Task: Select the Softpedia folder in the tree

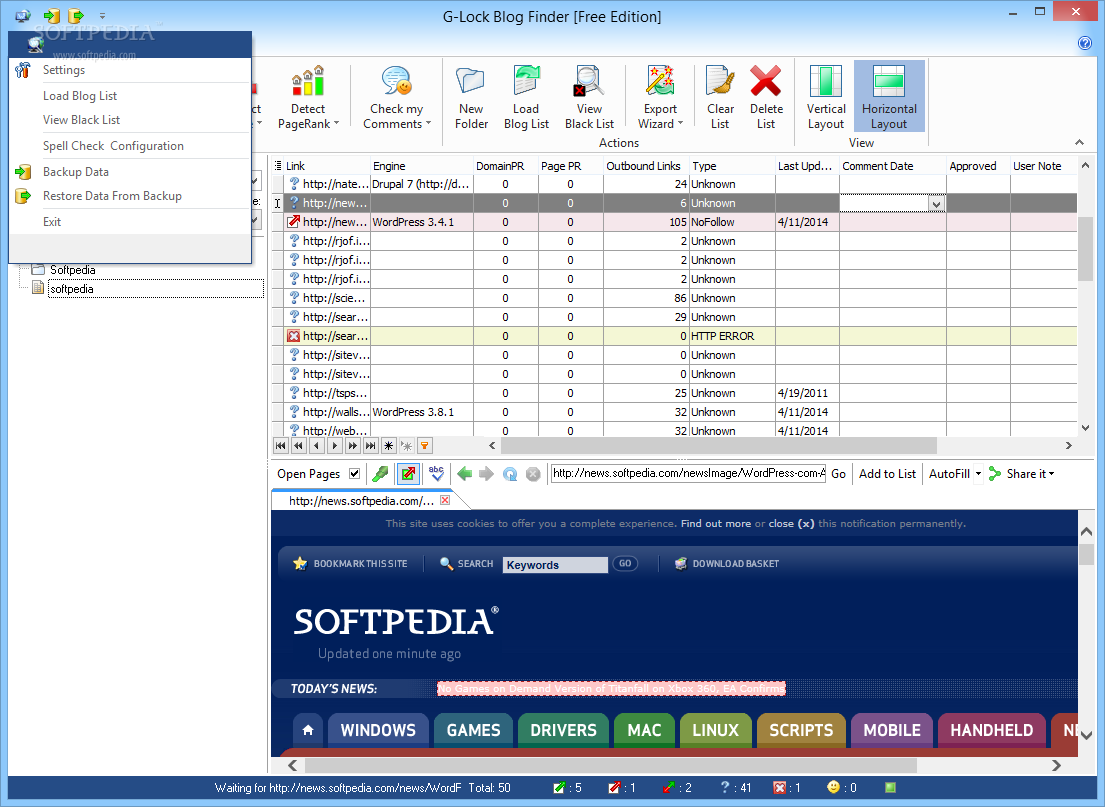Action: (x=73, y=270)
